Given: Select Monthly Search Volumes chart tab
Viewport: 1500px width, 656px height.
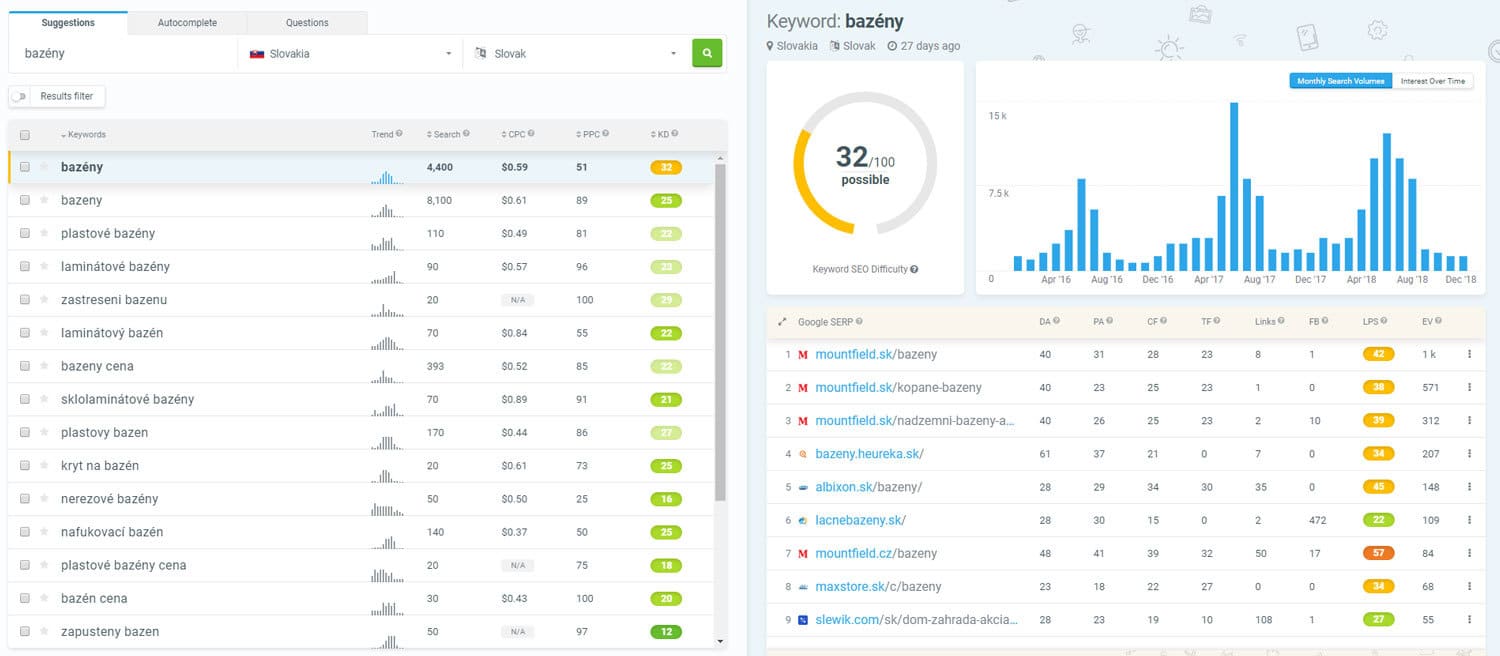Looking at the screenshot, I should (1340, 81).
